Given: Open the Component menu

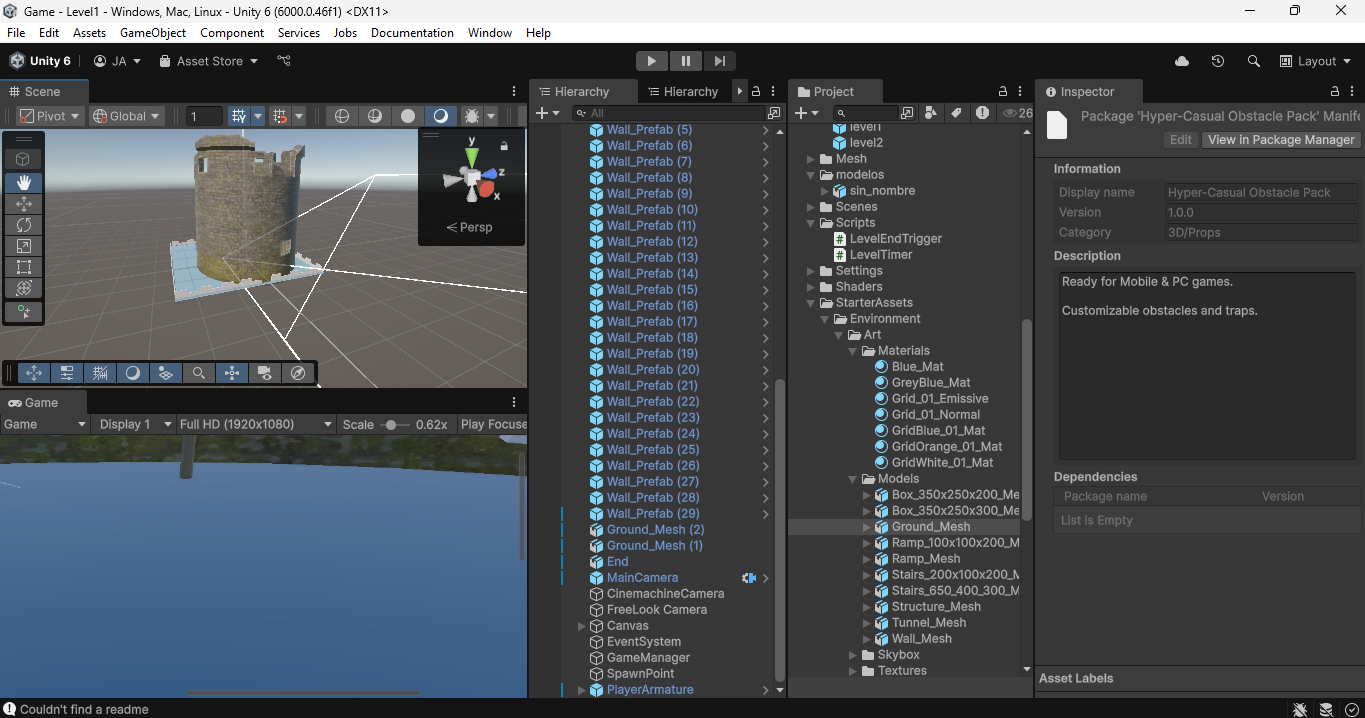Looking at the screenshot, I should click(x=232, y=33).
